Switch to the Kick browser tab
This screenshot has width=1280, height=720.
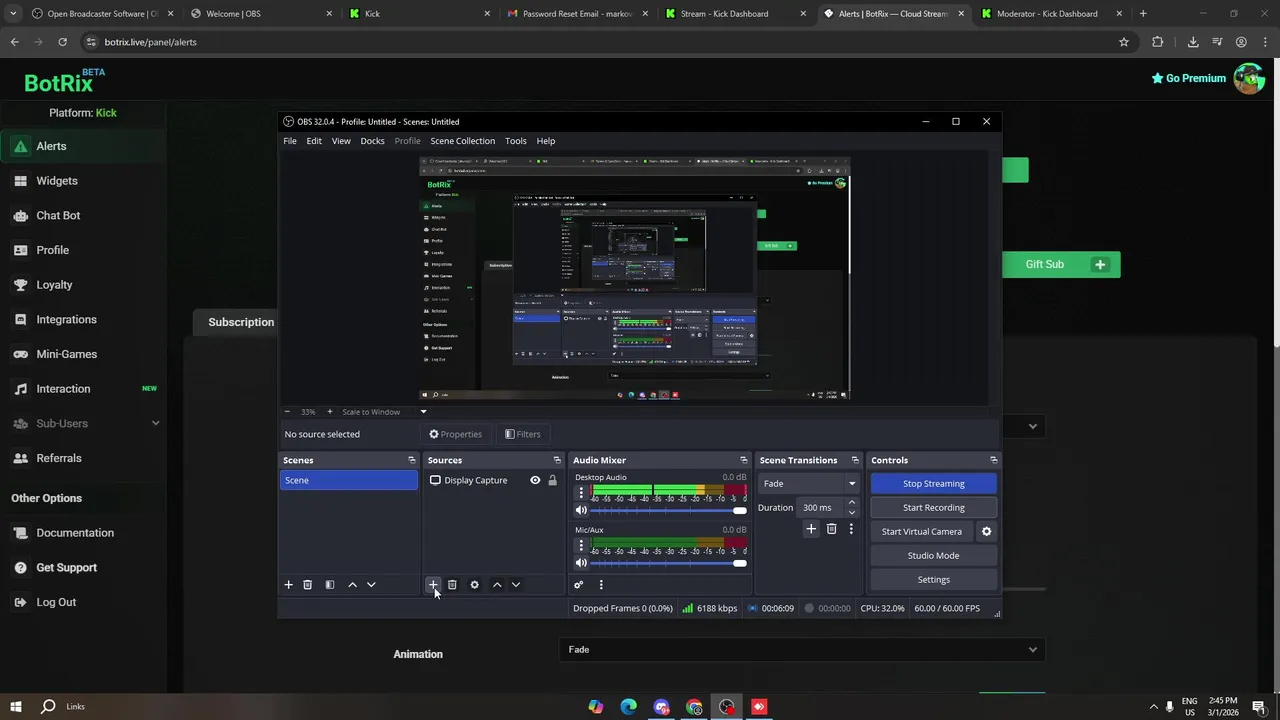pos(420,14)
